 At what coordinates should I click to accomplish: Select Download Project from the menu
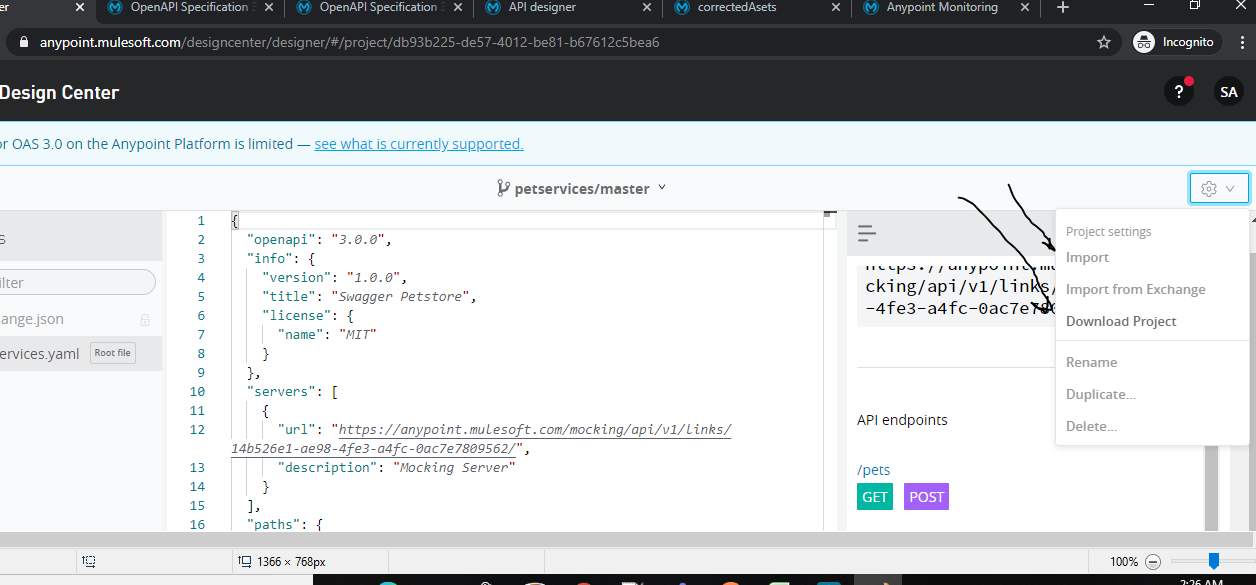click(x=1121, y=321)
